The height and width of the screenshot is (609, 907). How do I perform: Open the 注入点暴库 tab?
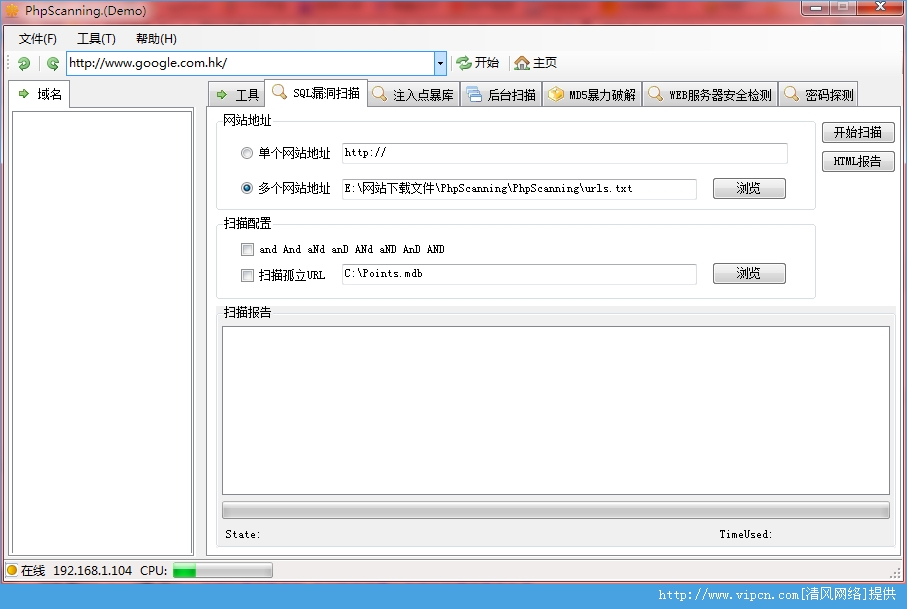[x=414, y=95]
